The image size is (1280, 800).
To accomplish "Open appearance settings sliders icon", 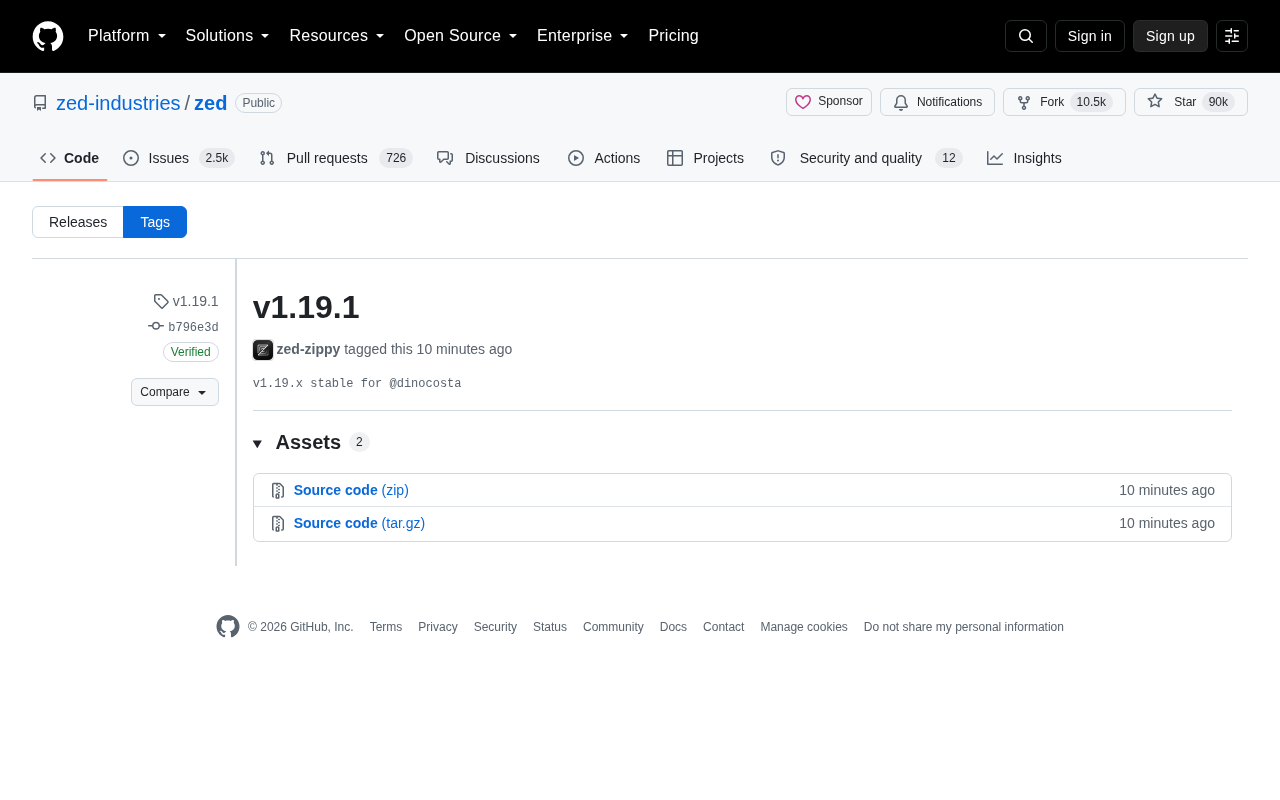I will click(1232, 36).
